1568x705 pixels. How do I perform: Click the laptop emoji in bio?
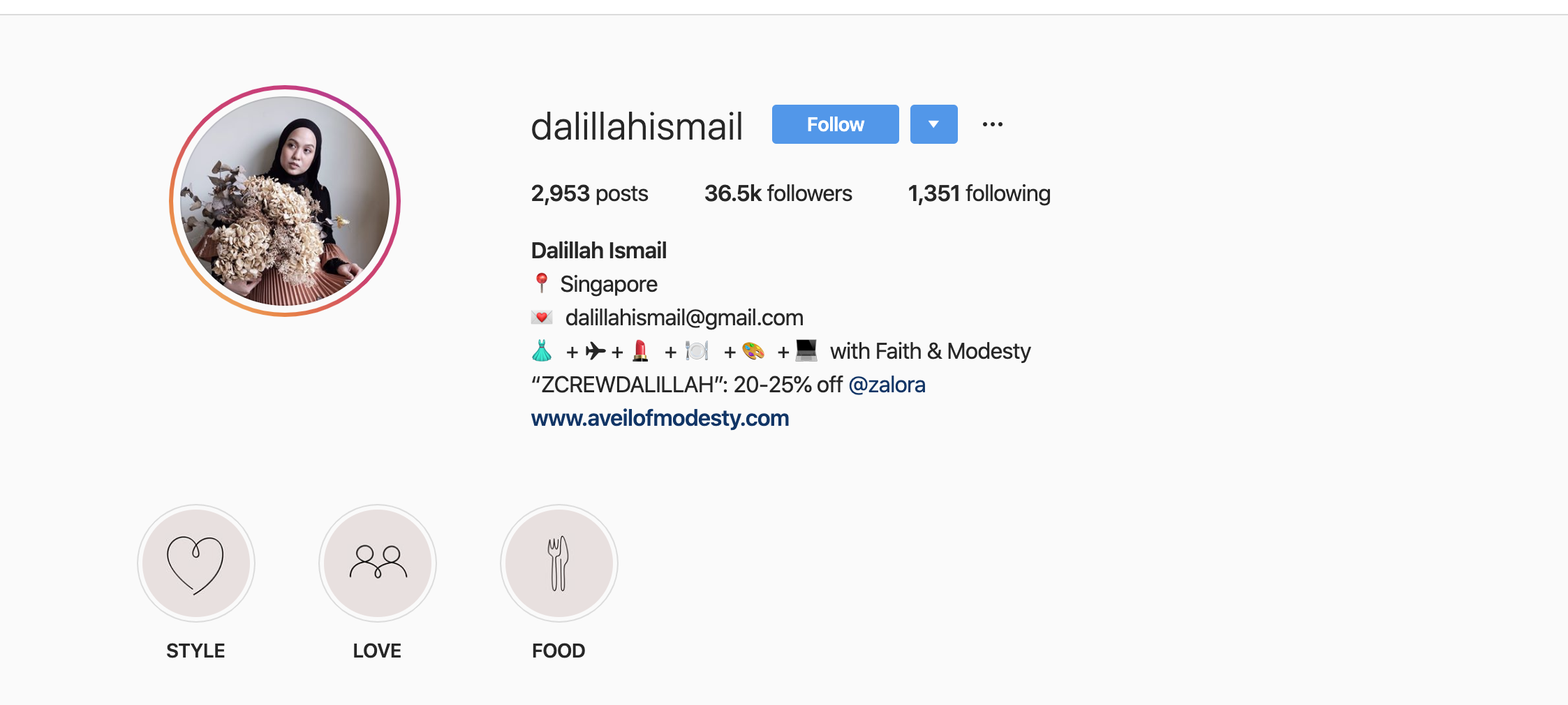pyautogui.click(x=806, y=350)
